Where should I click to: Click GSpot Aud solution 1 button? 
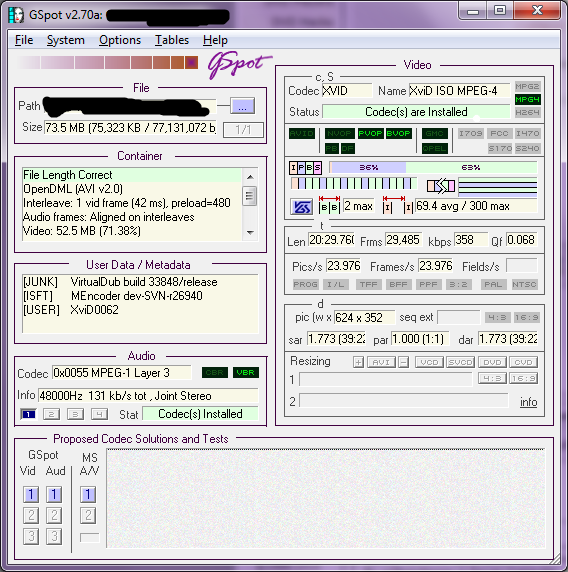[54, 495]
